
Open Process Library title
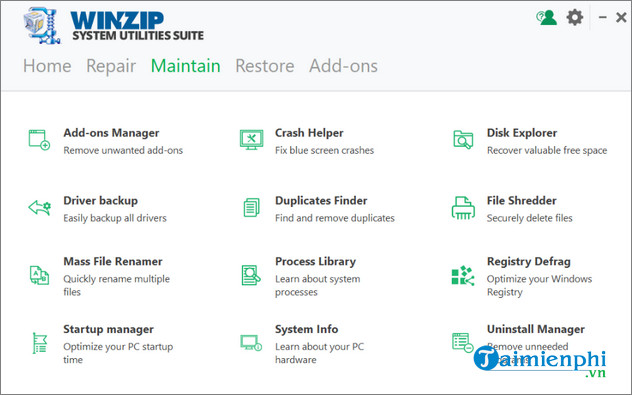(316, 262)
